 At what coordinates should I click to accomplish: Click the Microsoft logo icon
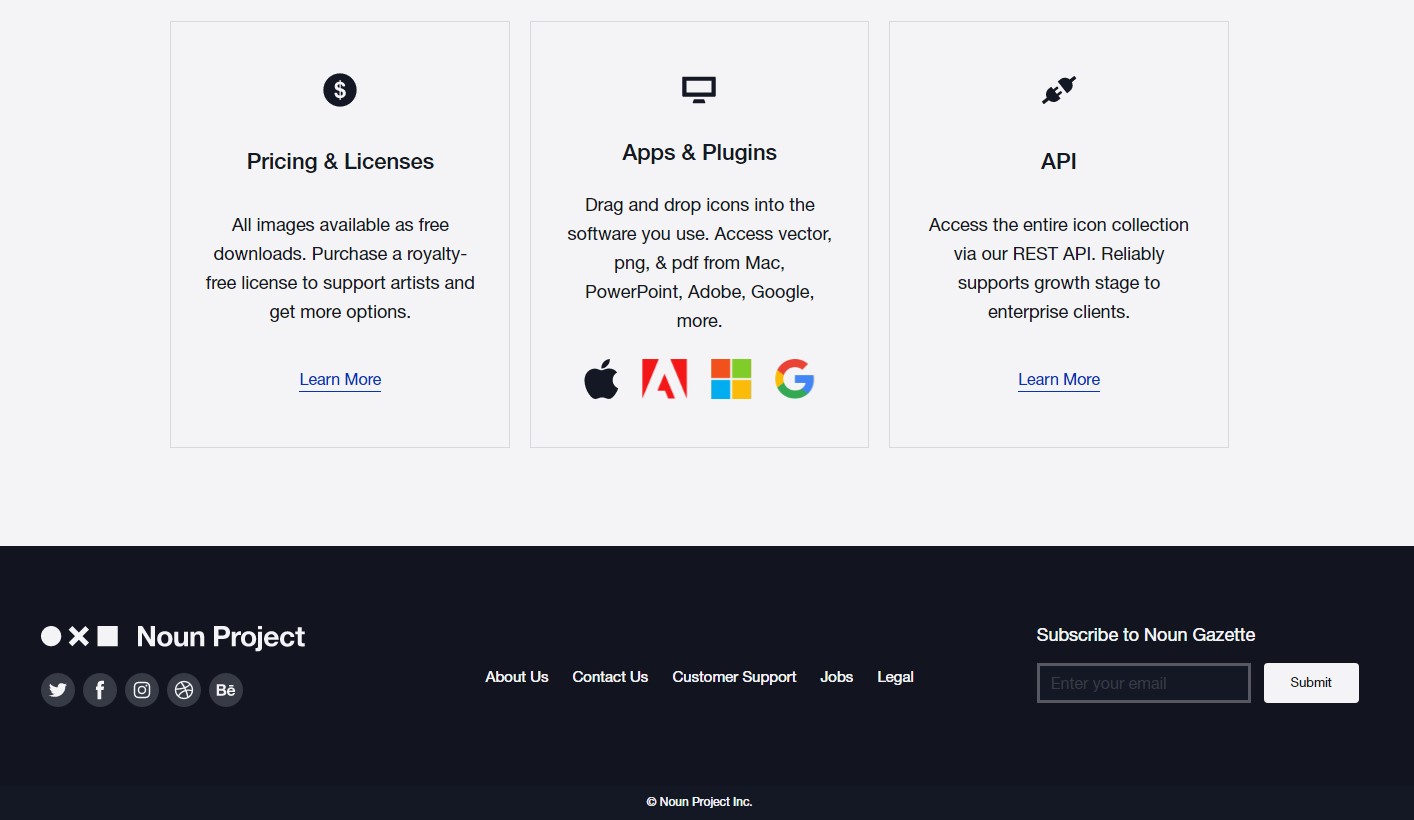point(731,380)
